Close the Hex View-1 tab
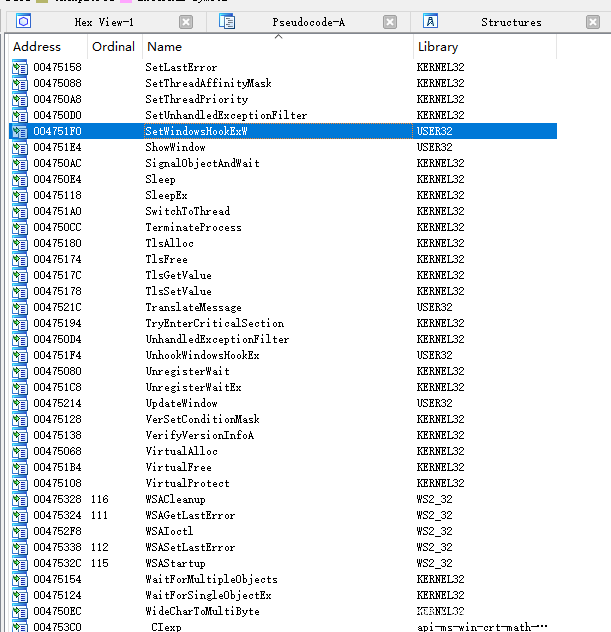 186,22
